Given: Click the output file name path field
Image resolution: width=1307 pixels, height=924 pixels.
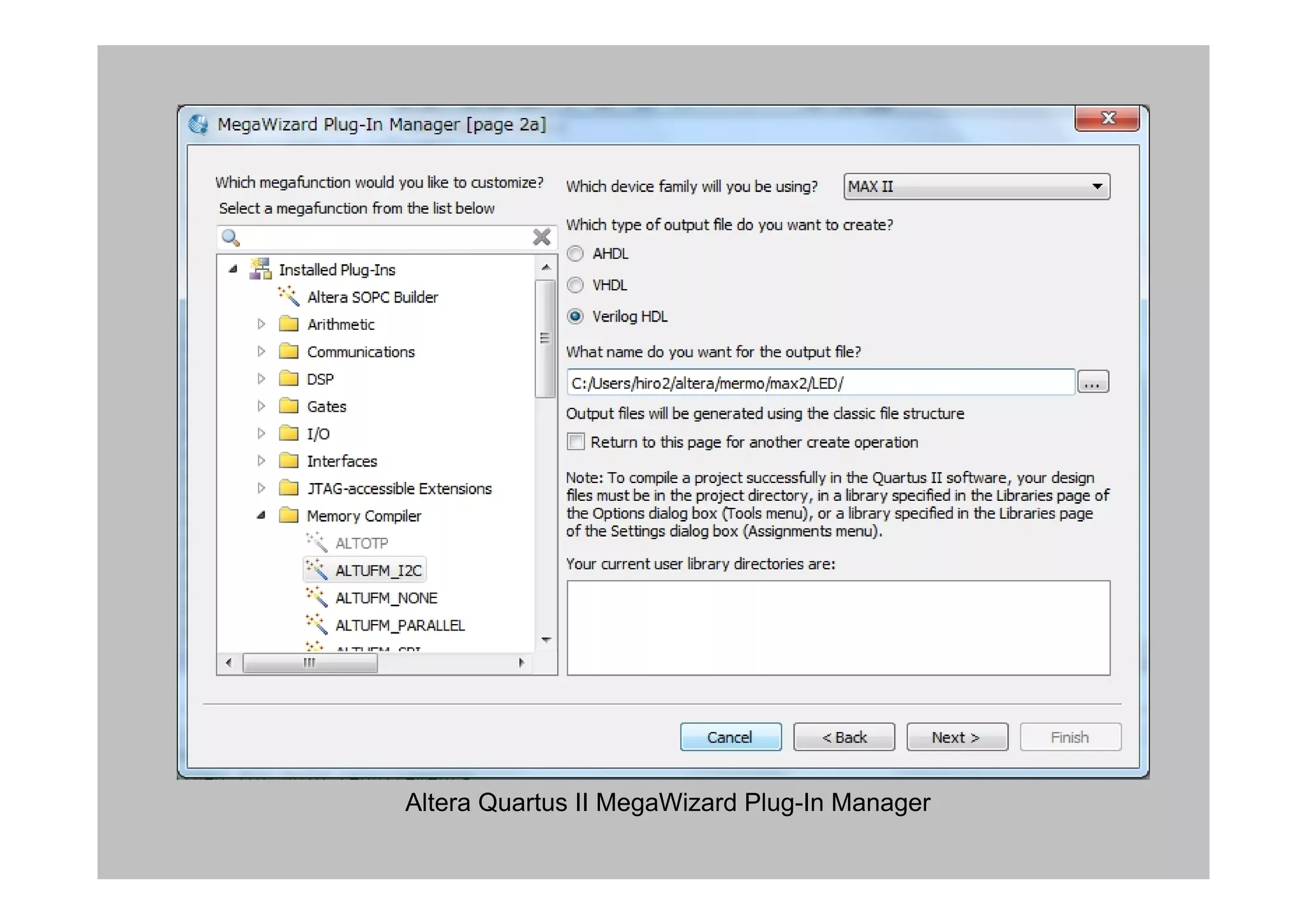Looking at the screenshot, I should coord(821,382).
